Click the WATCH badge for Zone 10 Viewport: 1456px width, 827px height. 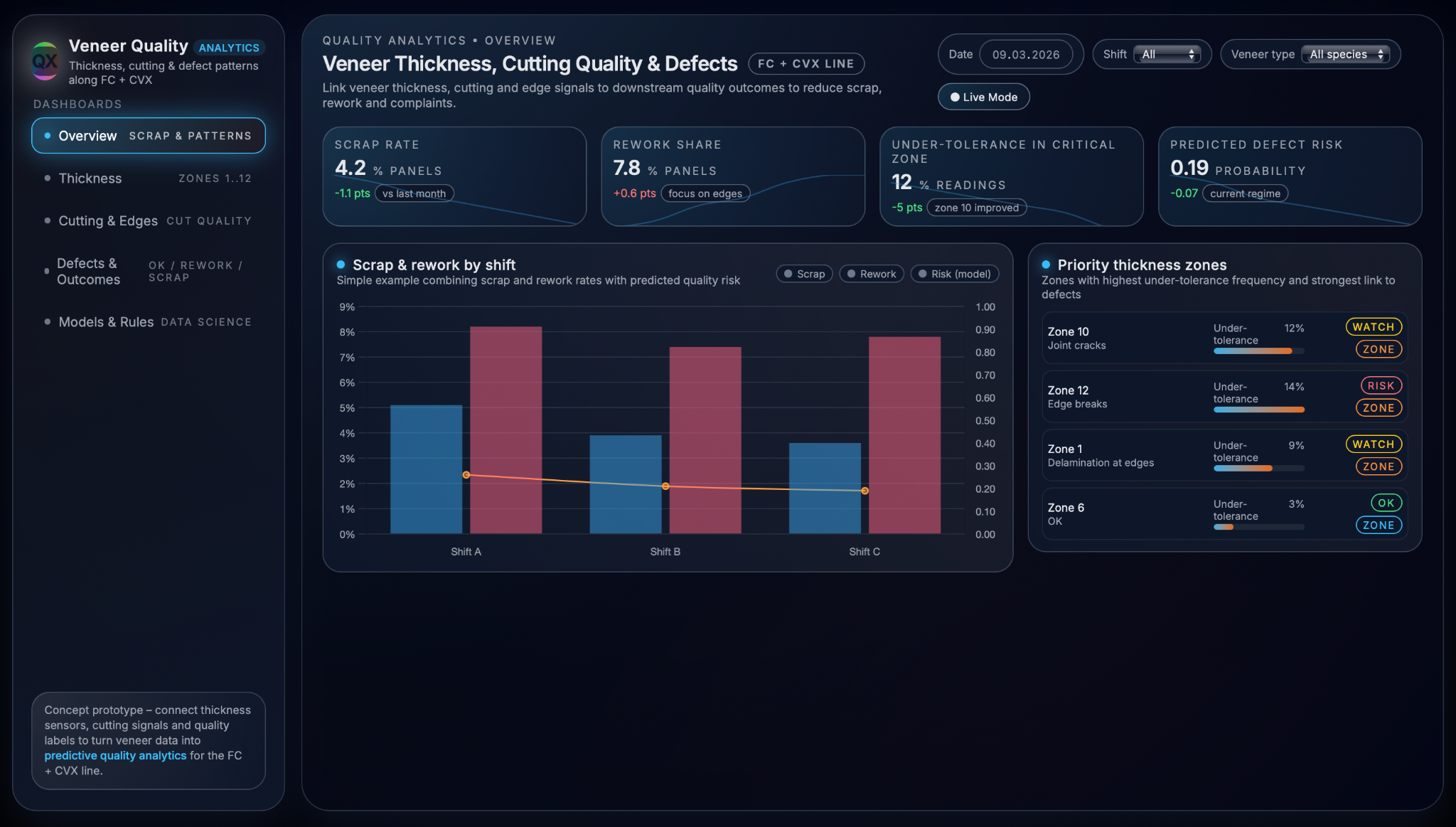tap(1373, 327)
